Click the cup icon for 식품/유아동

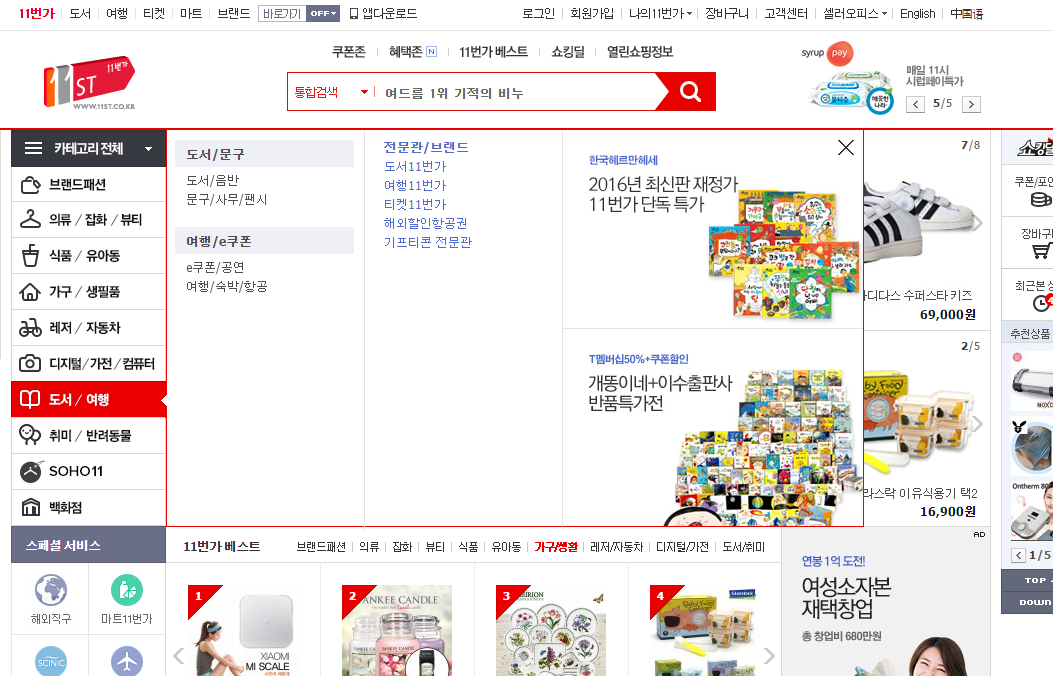tap(30, 256)
